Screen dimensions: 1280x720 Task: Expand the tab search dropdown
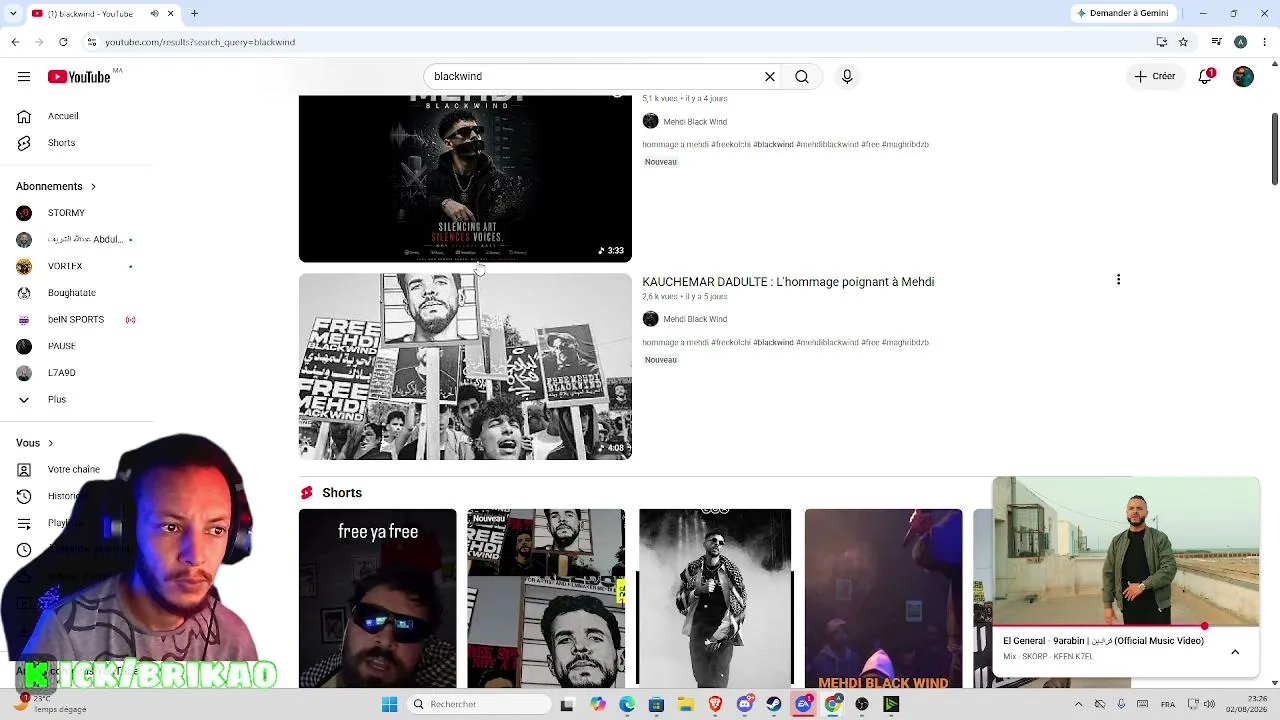11,13
